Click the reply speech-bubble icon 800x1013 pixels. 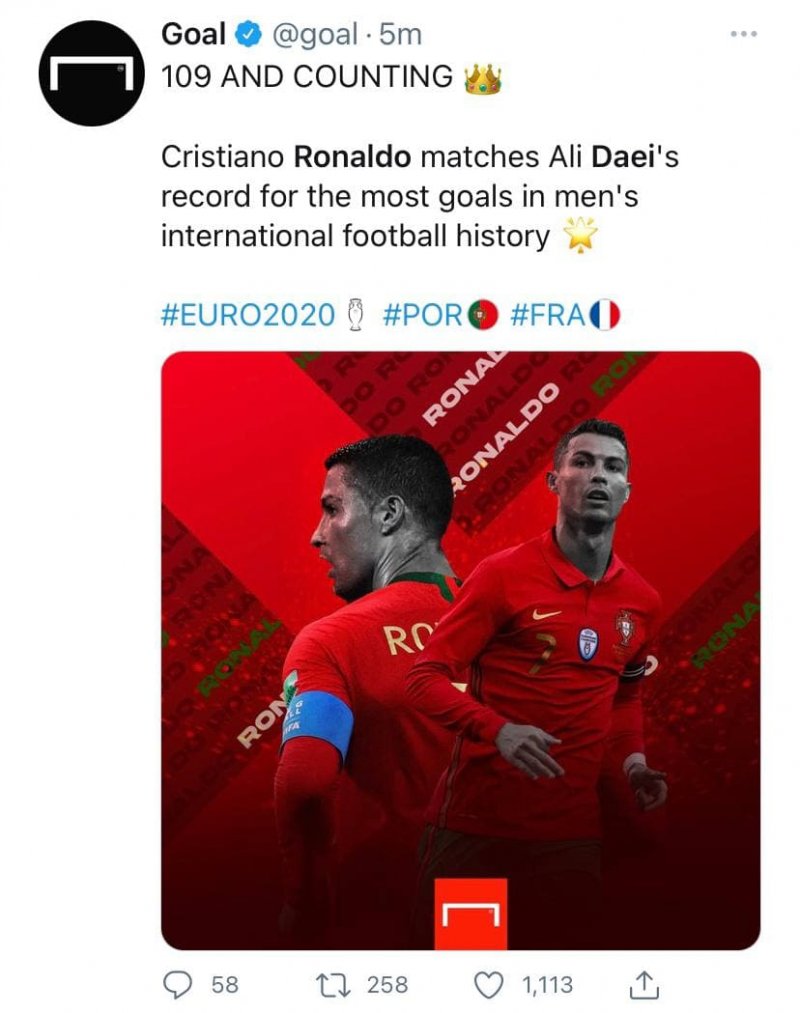[x=180, y=986]
